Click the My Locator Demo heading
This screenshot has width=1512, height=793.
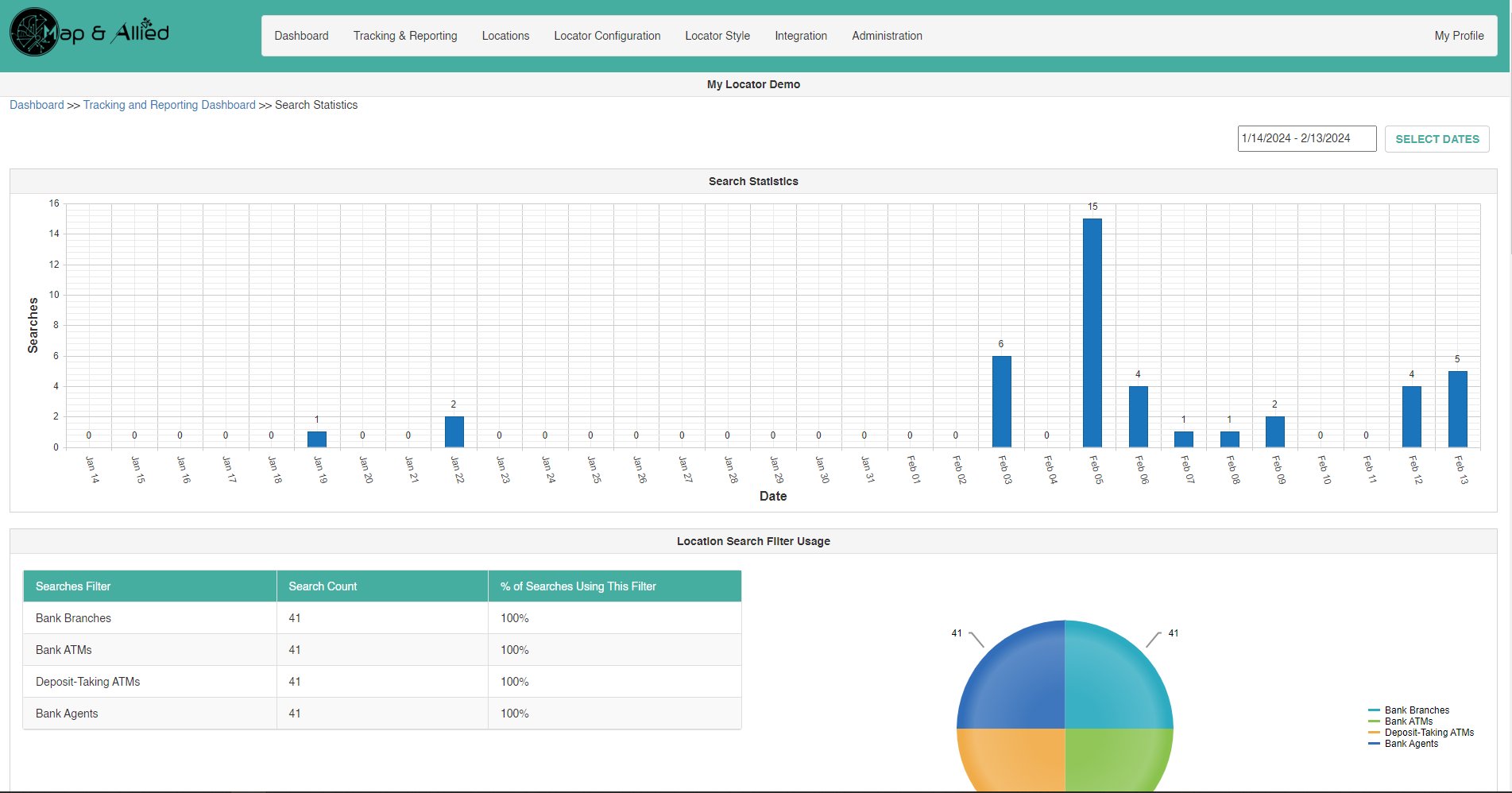pyautogui.click(x=753, y=84)
